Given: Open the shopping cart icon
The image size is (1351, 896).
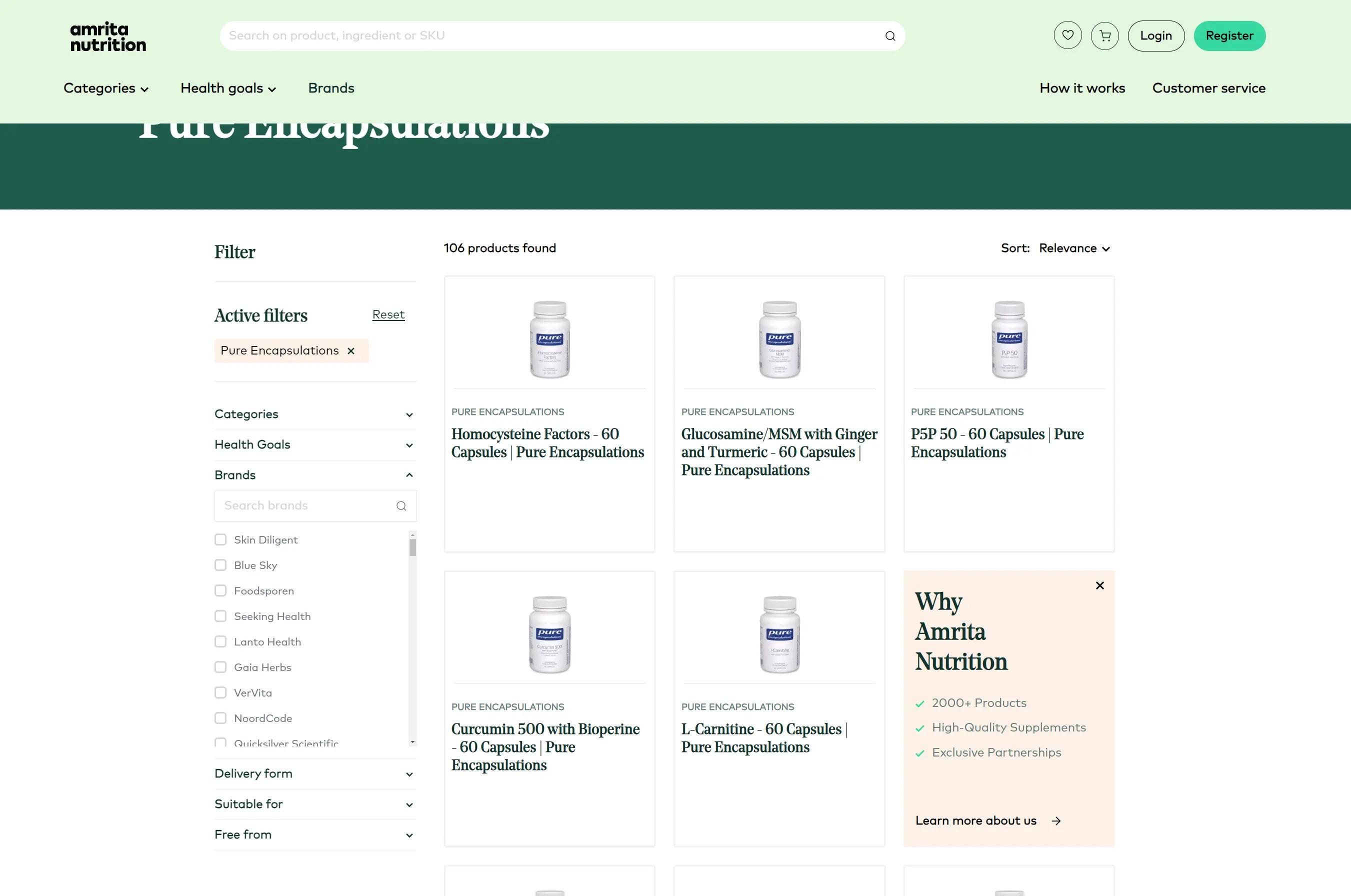Looking at the screenshot, I should 1105,35.
